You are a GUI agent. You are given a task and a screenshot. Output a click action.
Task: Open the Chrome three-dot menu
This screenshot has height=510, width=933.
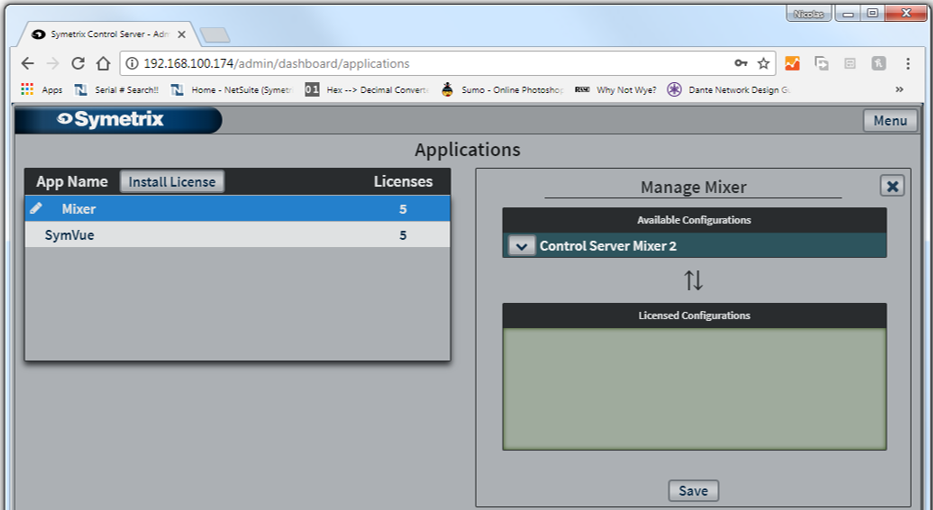point(908,63)
